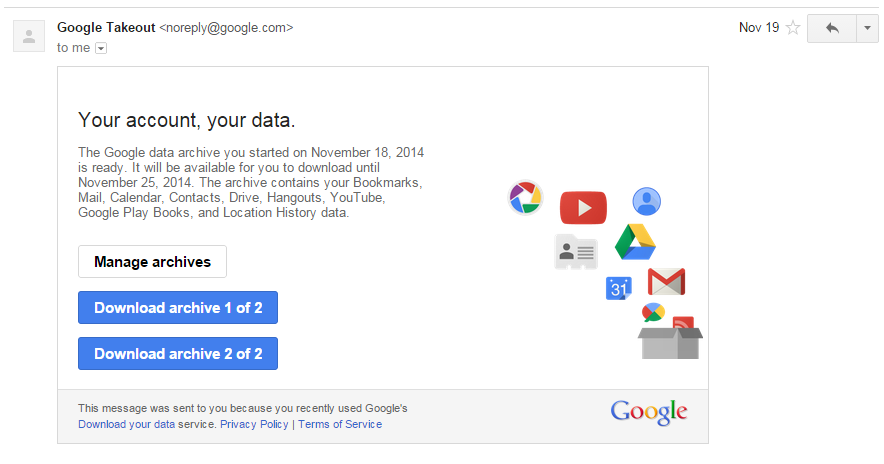884x464 pixels.
Task: Click the Google Calendar 31 icon
Action: [618, 289]
